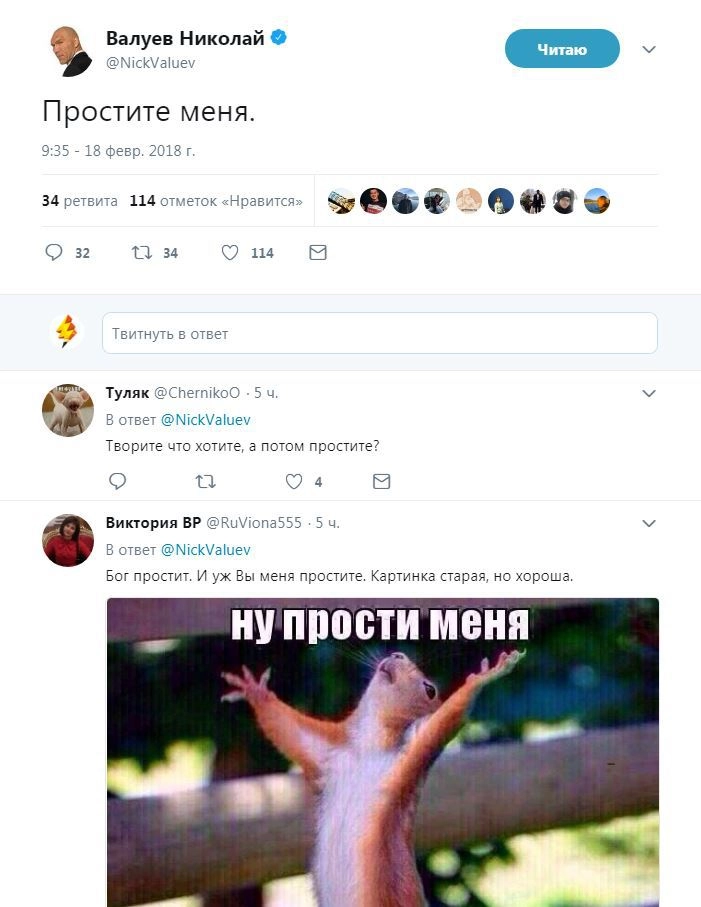This screenshot has width=701, height=907.
Task: Open Валуев Николай profile avatar
Action: point(69,51)
